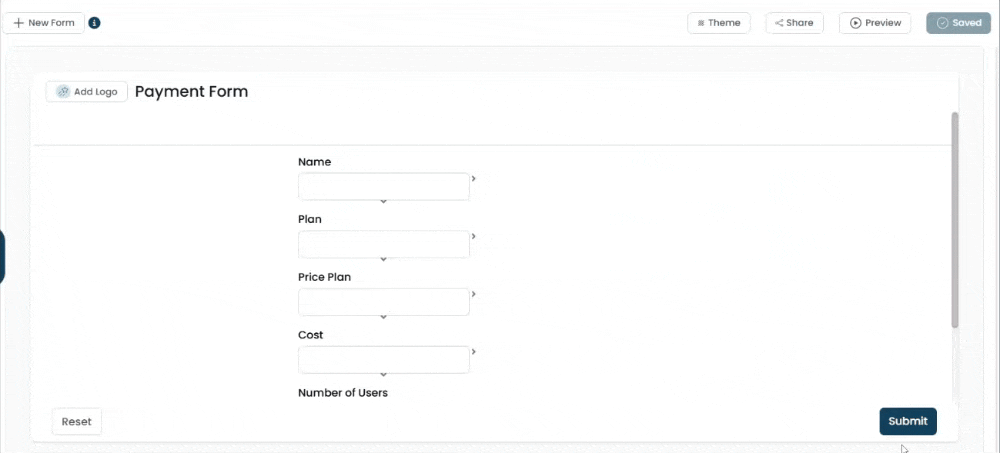Click the right arrow next to Price Plan field
The width and height of the screenshot is (1000, 453).
[474, 295]
